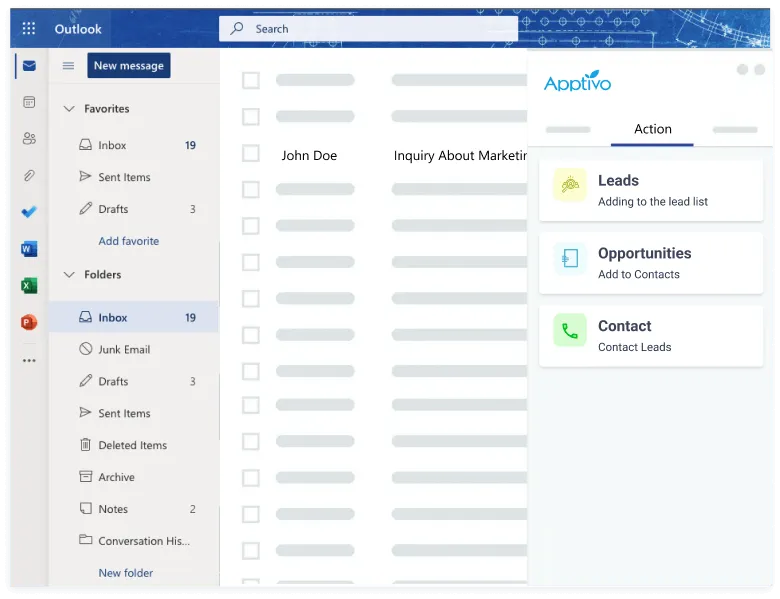Click Add favorite link

point(129,241)
